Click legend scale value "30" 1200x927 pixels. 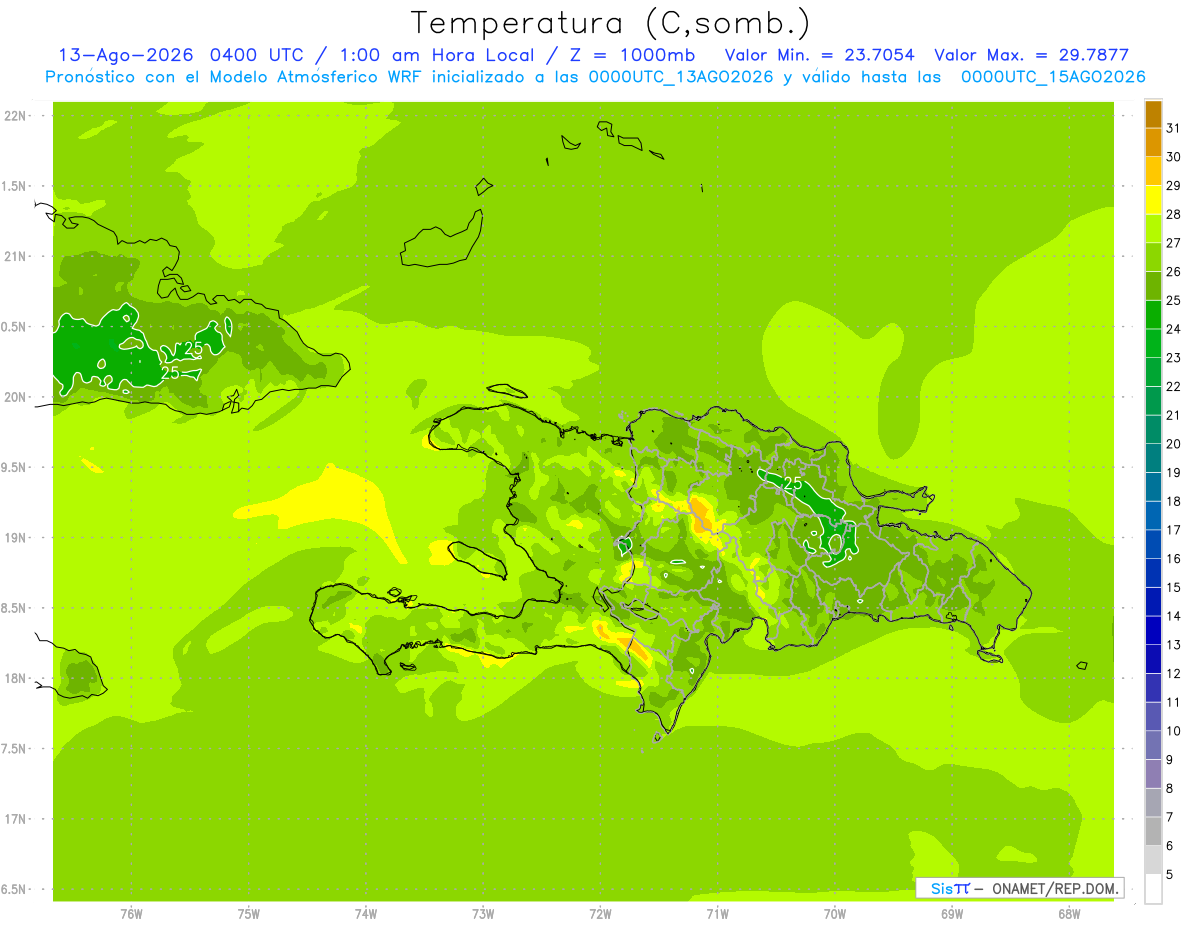1174,157
